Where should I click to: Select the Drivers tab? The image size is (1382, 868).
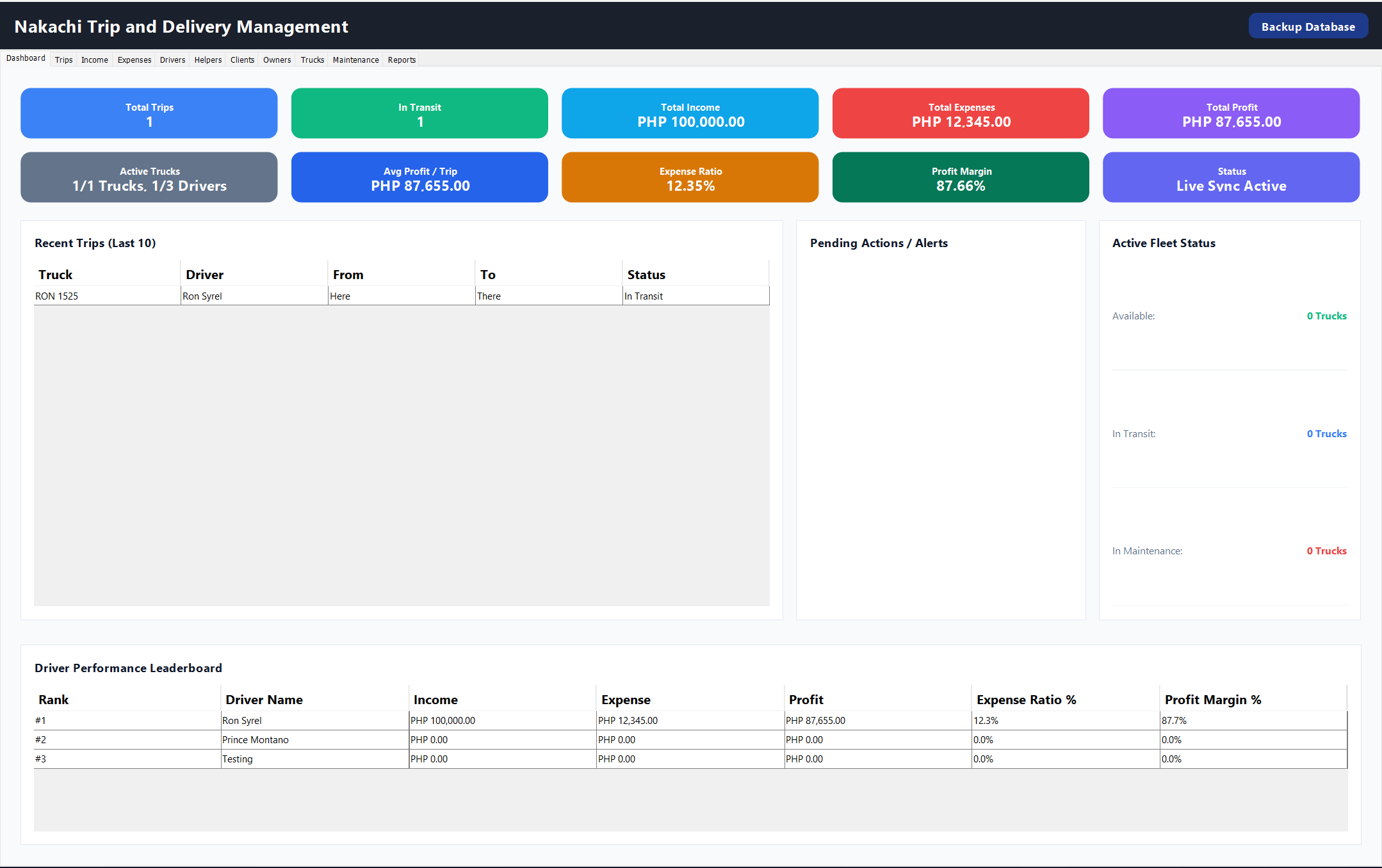[x=173, y=60]
